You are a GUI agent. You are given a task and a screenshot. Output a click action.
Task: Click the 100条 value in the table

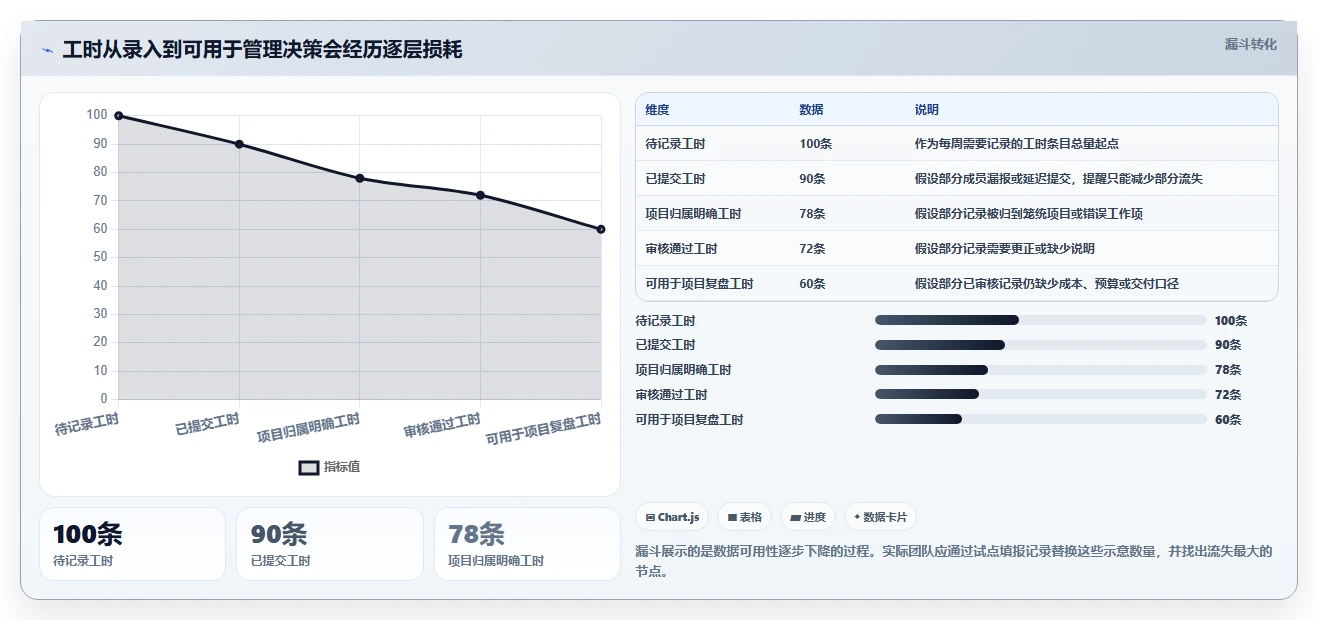click(x=816, y=144)
